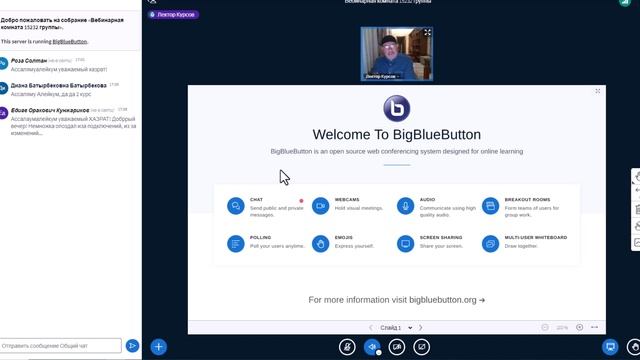Select the name Роза Солтан in chat

pyautogui.click(x=29, y=60)
